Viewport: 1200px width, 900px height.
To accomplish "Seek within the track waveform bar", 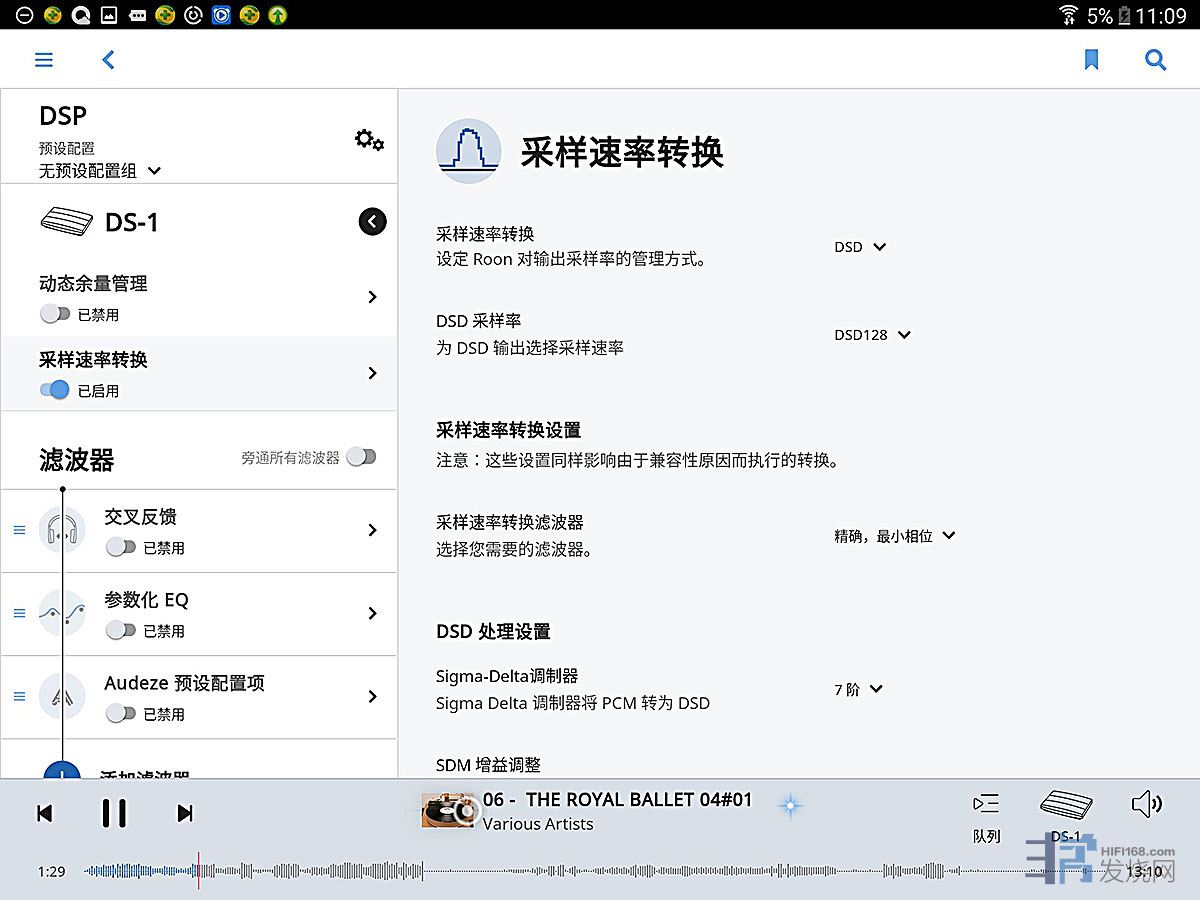I will click(x=600, y=871).
